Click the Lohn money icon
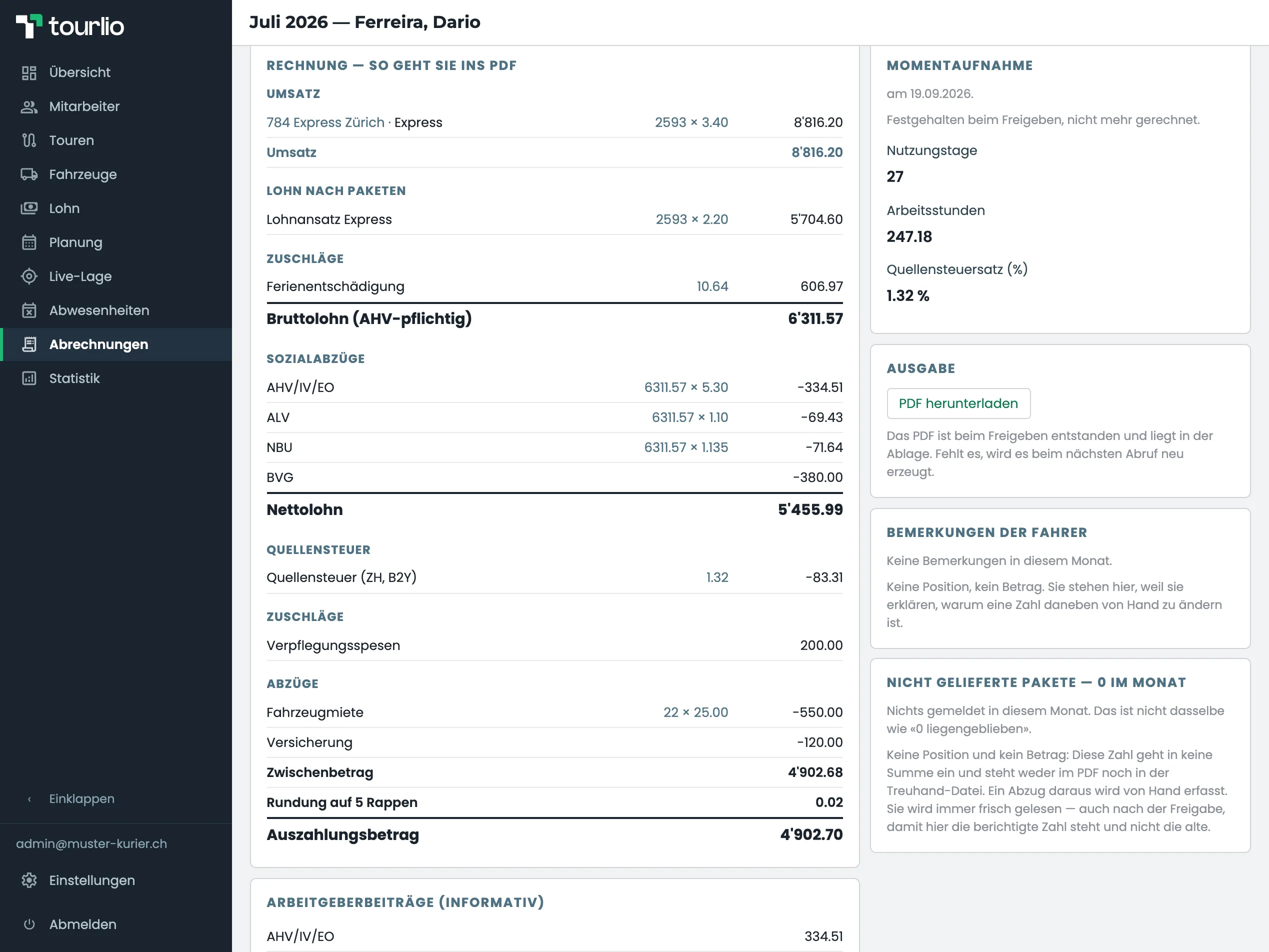Viewport: 1269px width, 952px height. coord(28,208)
